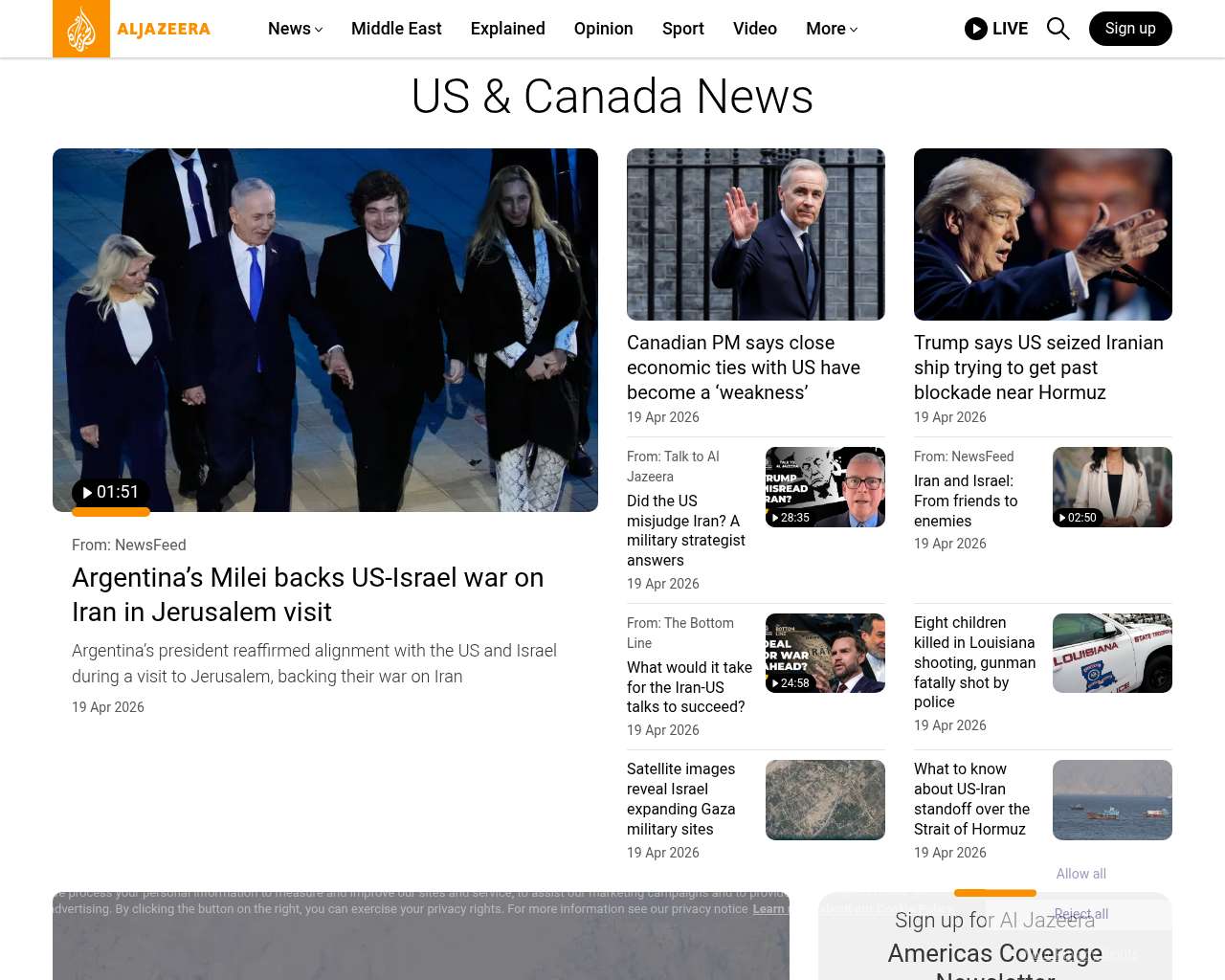Open Canadian PM 'weakness' headline
This screenshot has width=1225, height=980.
(x=743, y=367)
